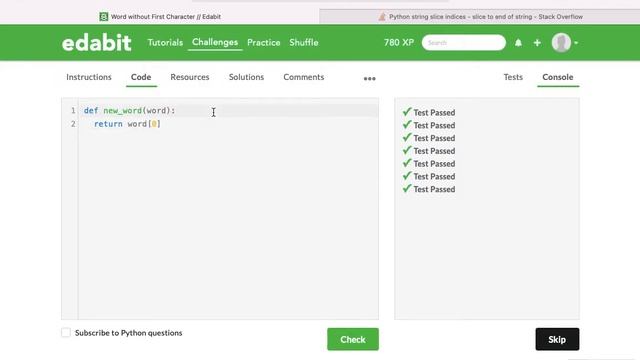
Task: Go to Challenges
Action: click(215, 42)
